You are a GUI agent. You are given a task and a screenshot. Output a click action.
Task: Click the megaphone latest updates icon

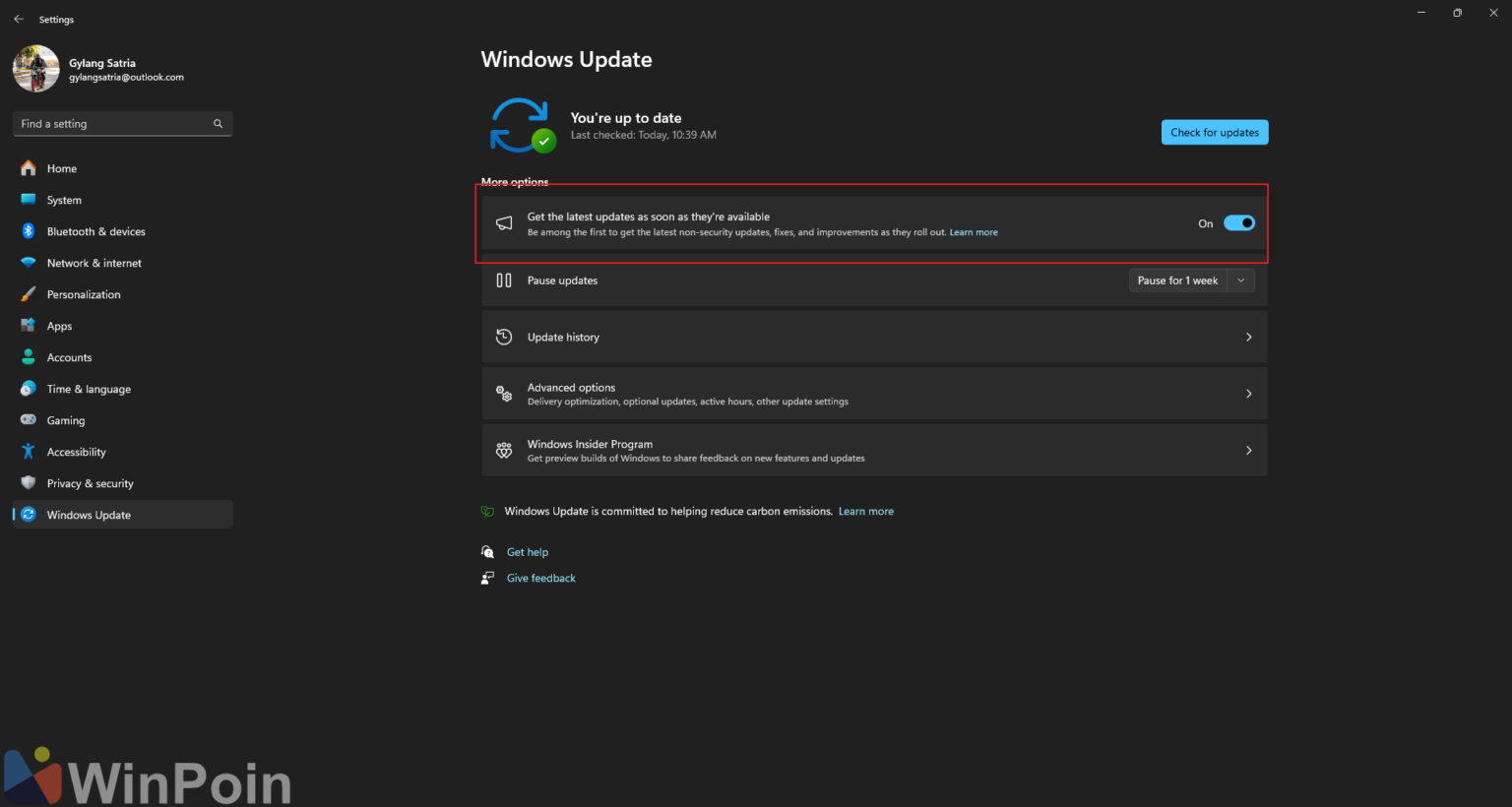coord(504,223)
